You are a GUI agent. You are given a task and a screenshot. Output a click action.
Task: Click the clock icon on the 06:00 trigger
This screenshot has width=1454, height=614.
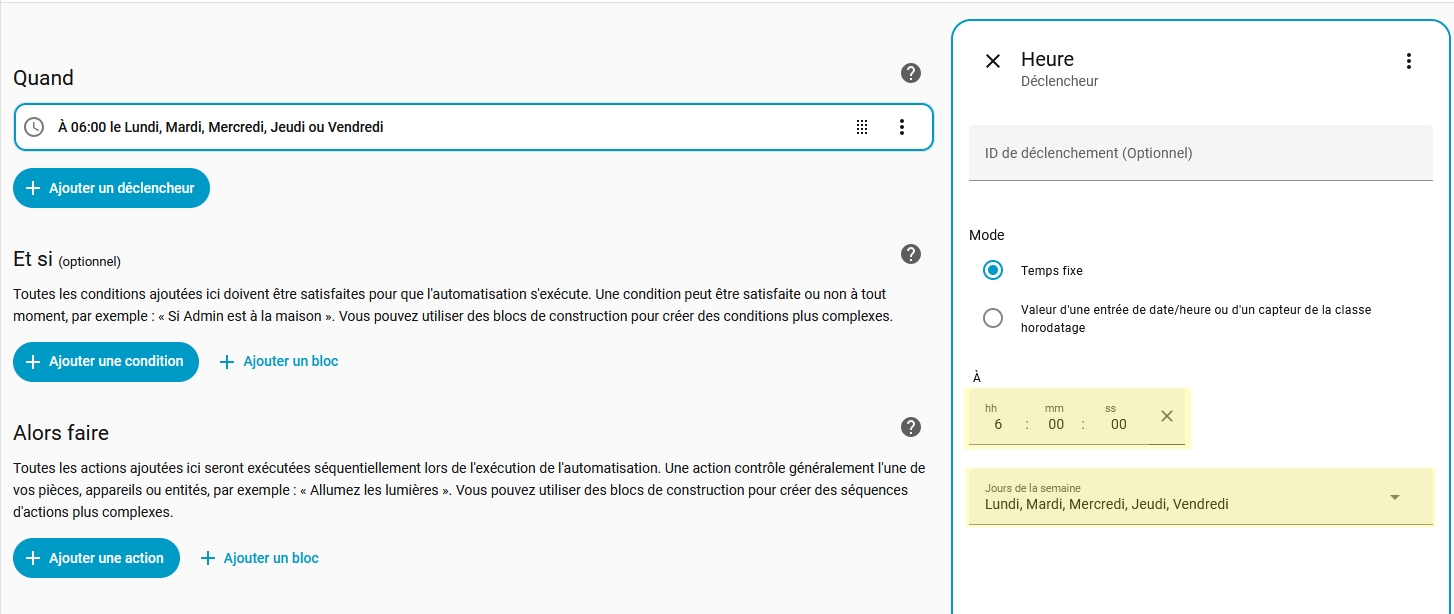pyautogui.click(x=34, y=127)
